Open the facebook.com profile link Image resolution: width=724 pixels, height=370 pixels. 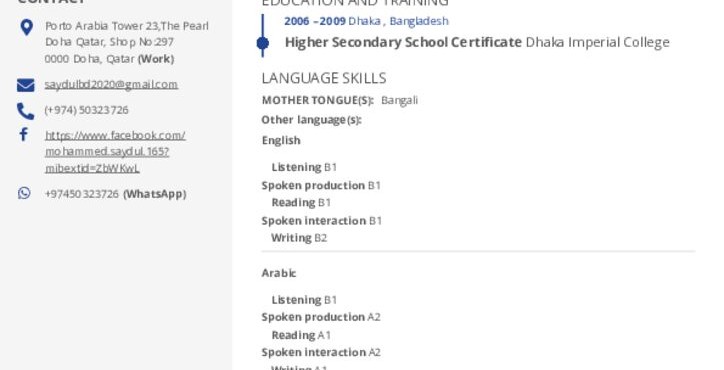[x=115, y=152]
